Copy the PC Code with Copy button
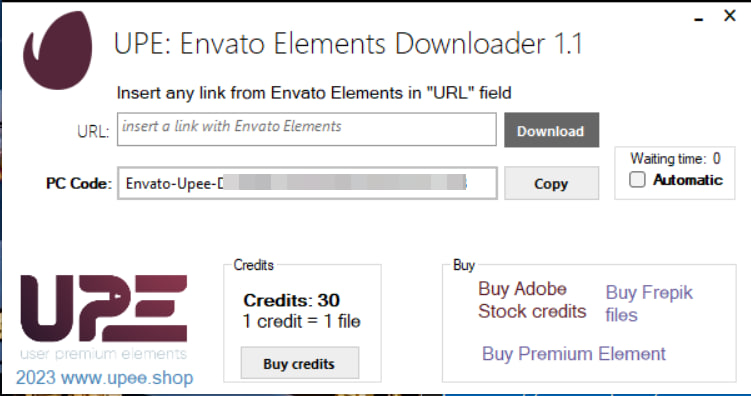 point(551,183)
